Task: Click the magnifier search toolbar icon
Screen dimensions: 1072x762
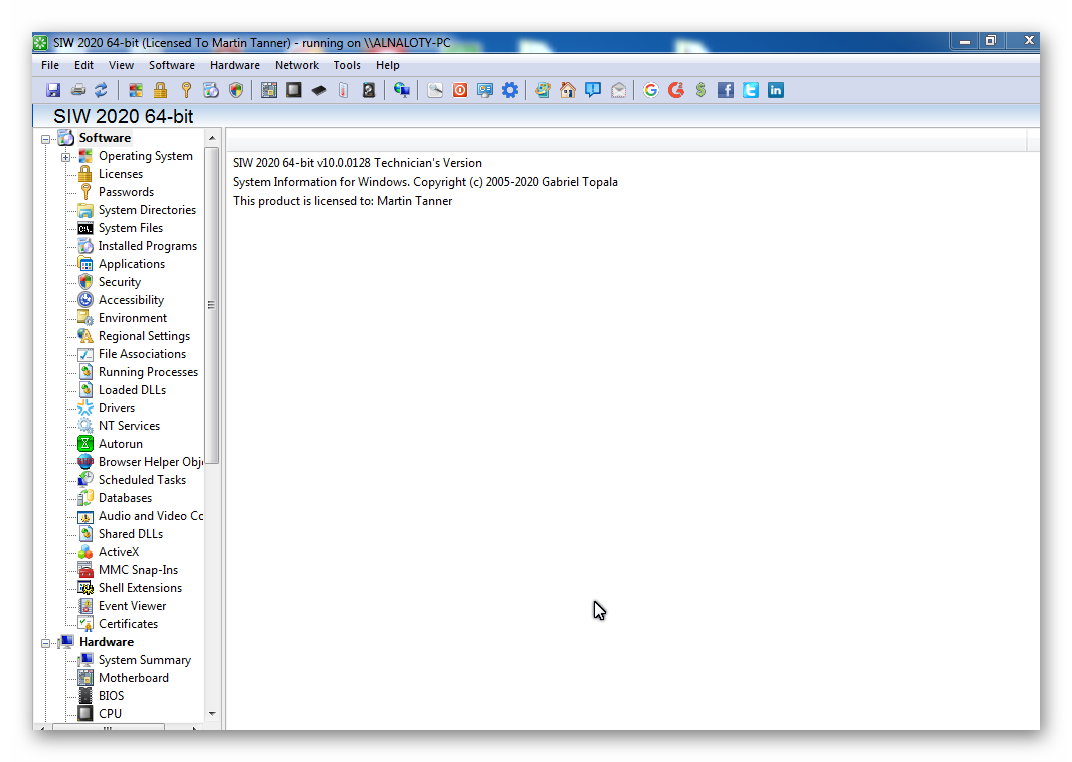Action: [x=435, y=90]
